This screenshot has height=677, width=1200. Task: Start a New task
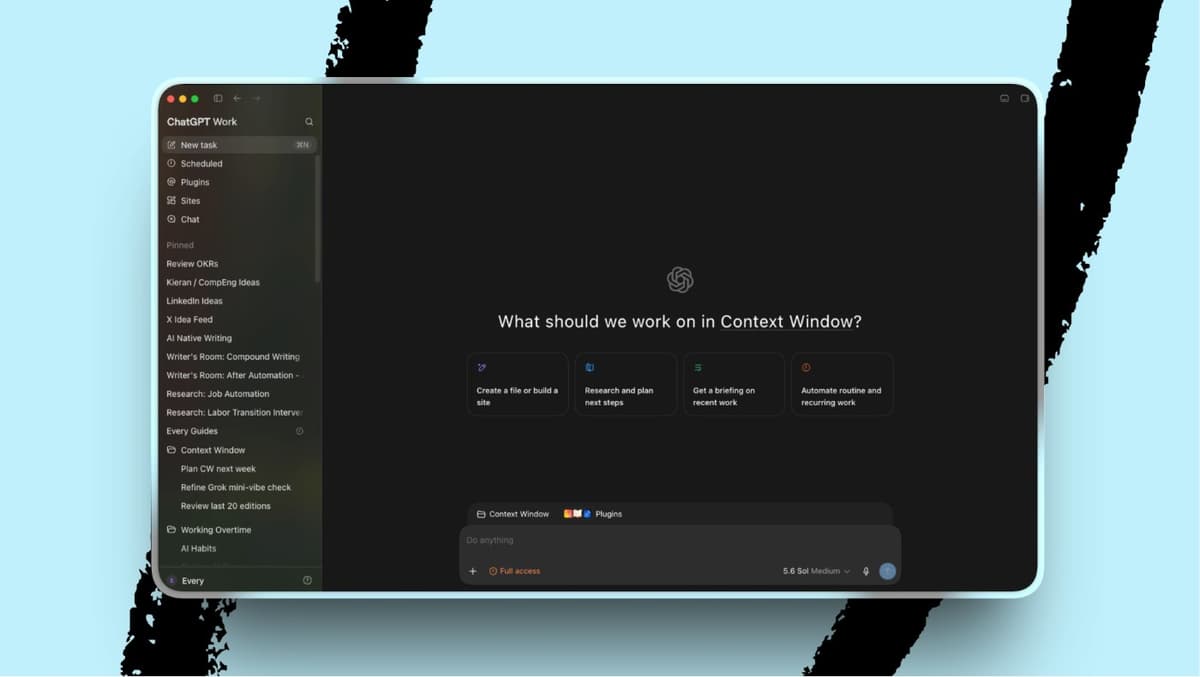[x=240, y=145]
